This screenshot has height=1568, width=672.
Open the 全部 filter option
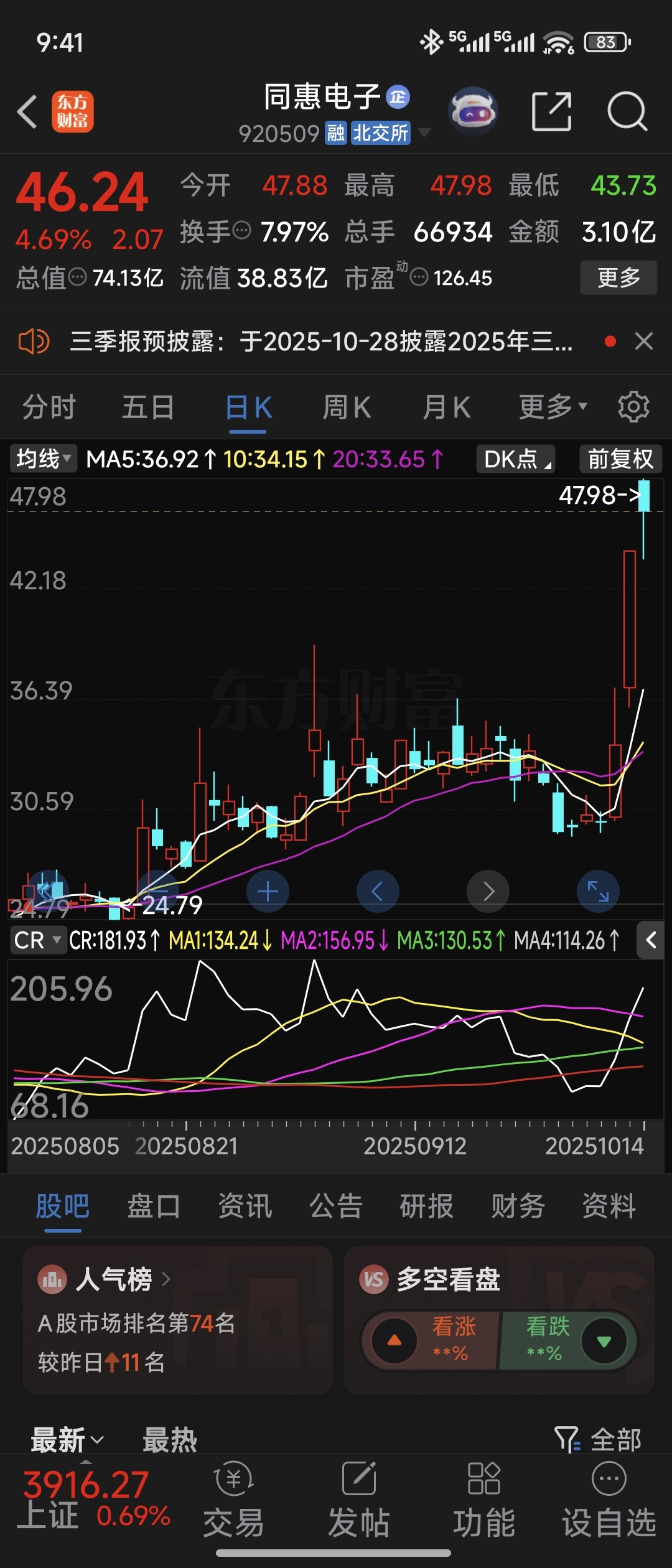pyautogui.click(x=598, y=1439)
